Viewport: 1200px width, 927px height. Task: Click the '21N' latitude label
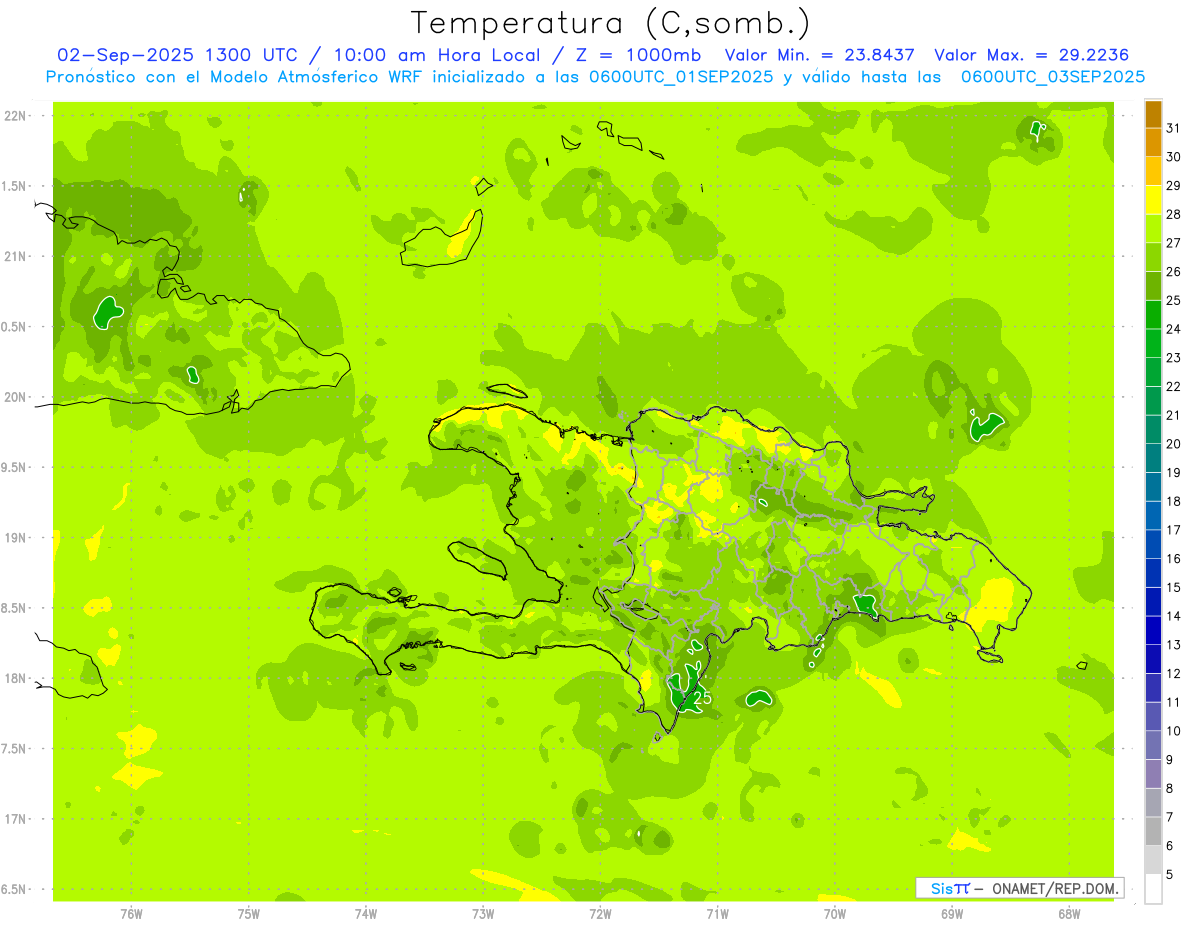pyautogui.click(x=15, y=257)
